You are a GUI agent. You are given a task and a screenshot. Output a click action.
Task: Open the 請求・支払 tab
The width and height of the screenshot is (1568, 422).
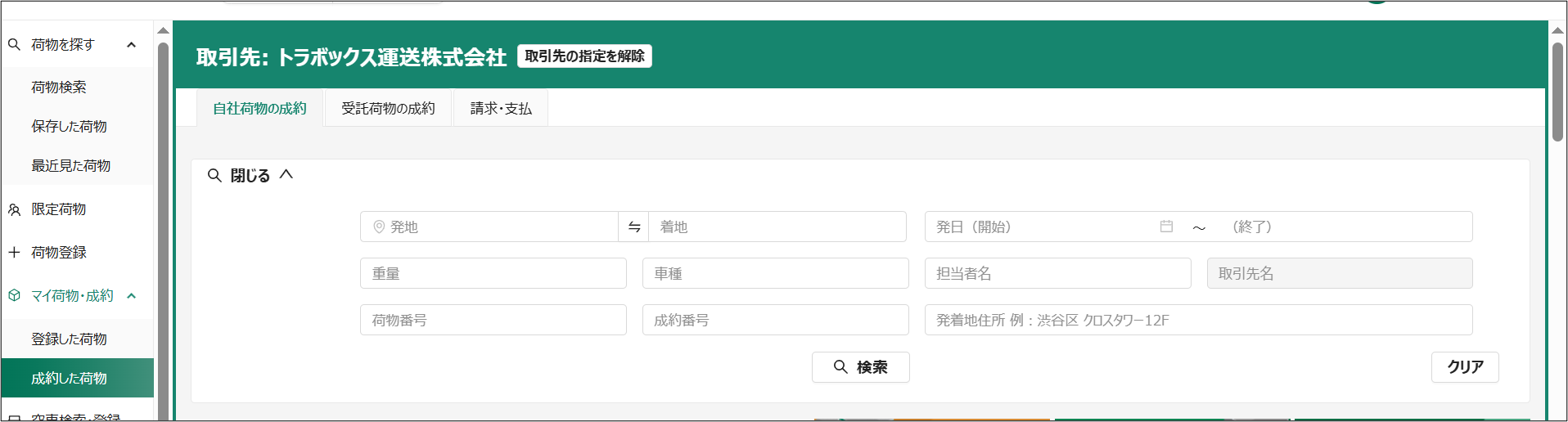click(501, 108)
